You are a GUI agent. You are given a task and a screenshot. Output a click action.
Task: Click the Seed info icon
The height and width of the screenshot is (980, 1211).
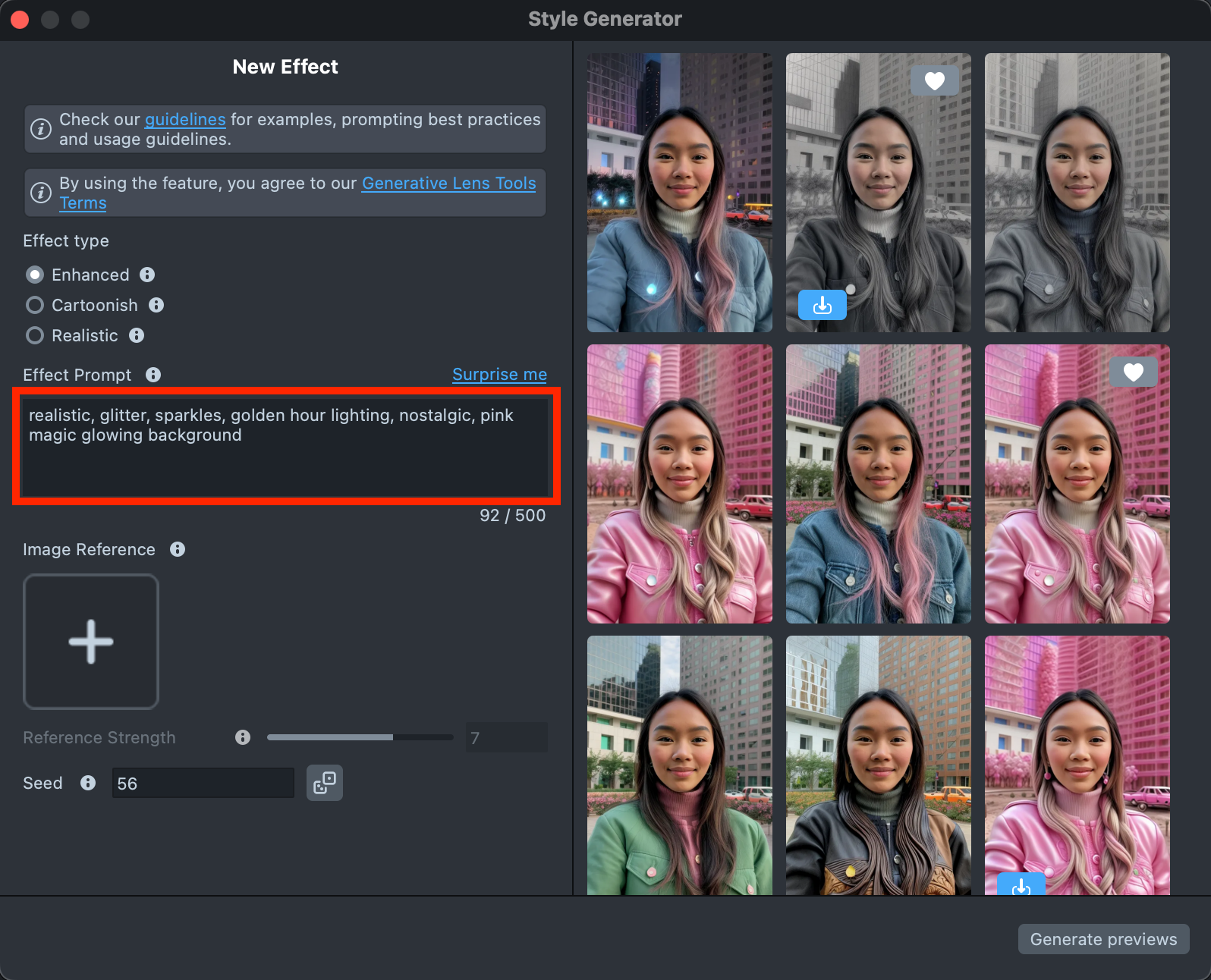click(88, 783)
